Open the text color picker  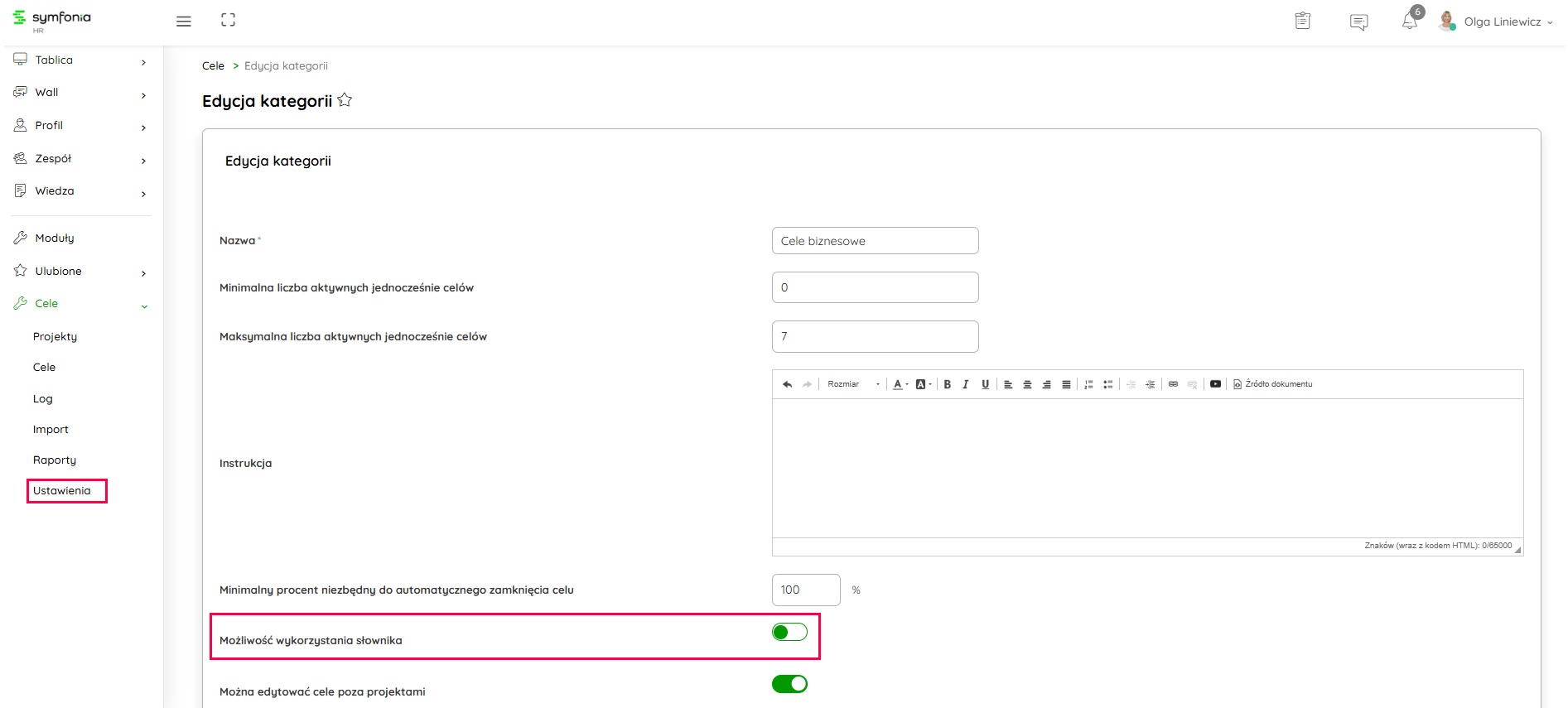click(x=900, y=384)
